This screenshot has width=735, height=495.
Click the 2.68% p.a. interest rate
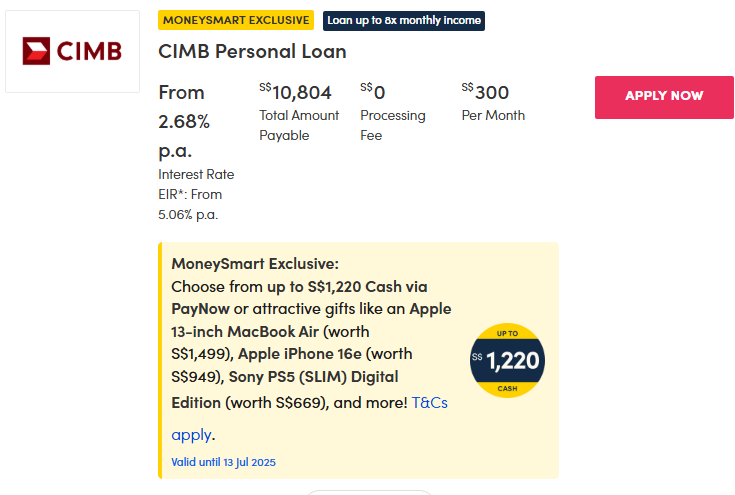pyautogui.click(x=184, y=122)
